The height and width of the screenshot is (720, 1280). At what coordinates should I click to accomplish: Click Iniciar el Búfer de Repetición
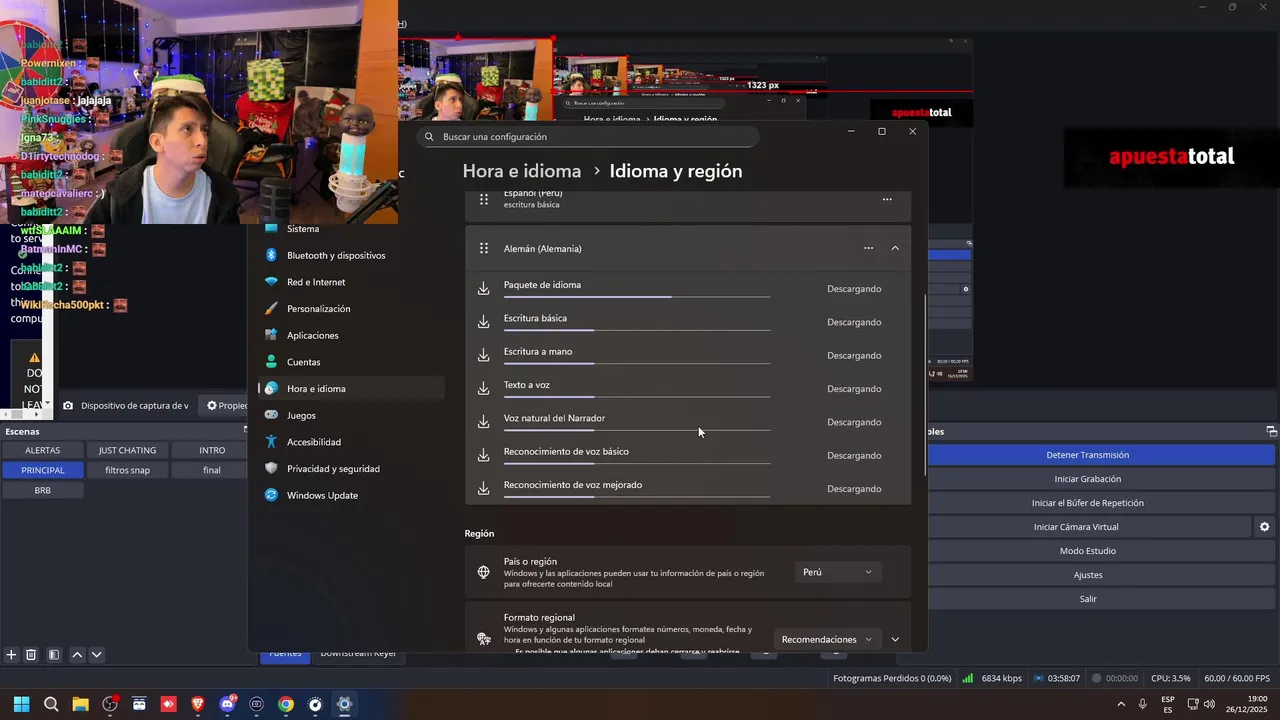pos(1087,503)
